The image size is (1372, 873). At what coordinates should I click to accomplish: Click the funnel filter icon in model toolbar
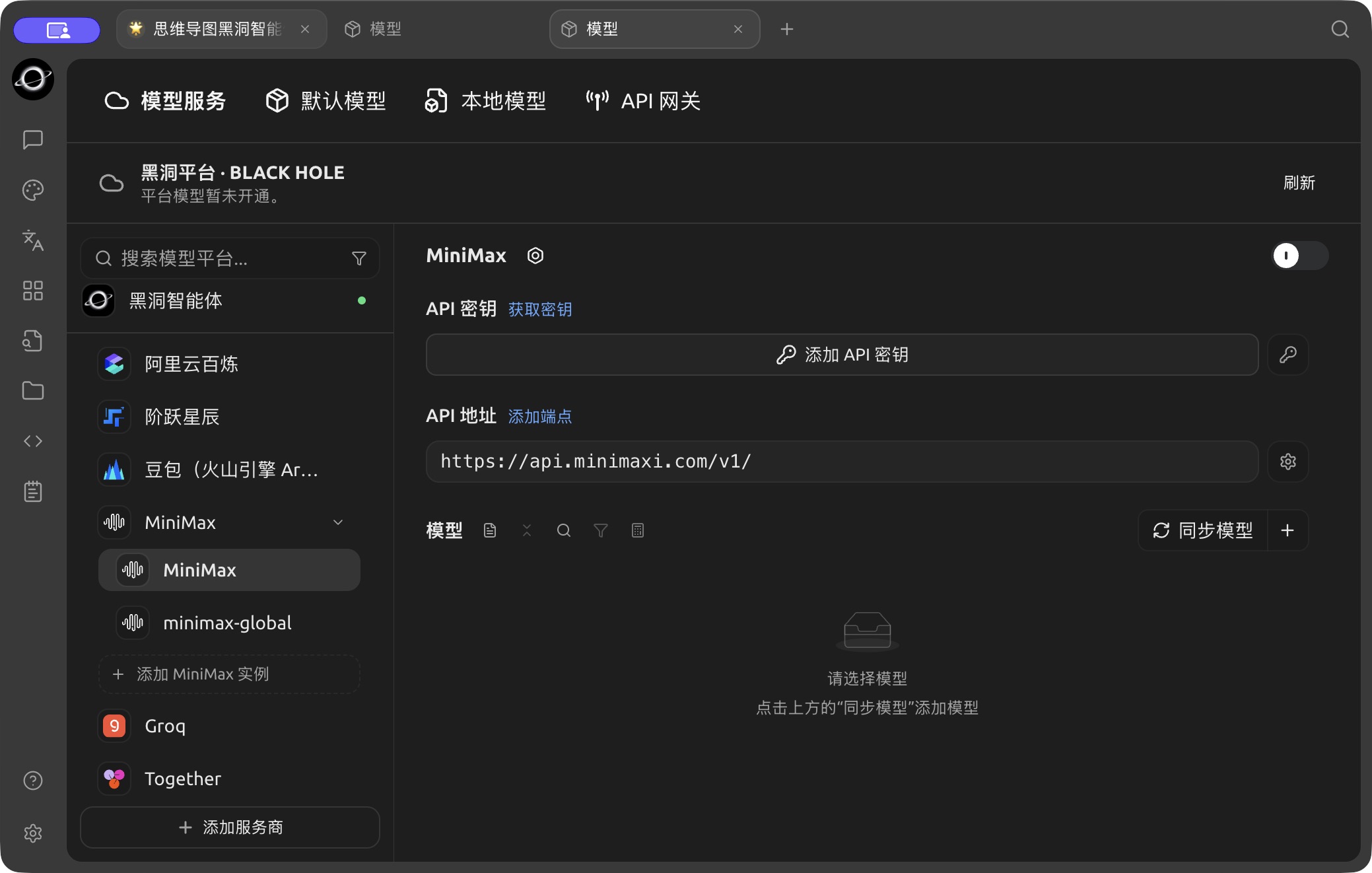(601, 530)
